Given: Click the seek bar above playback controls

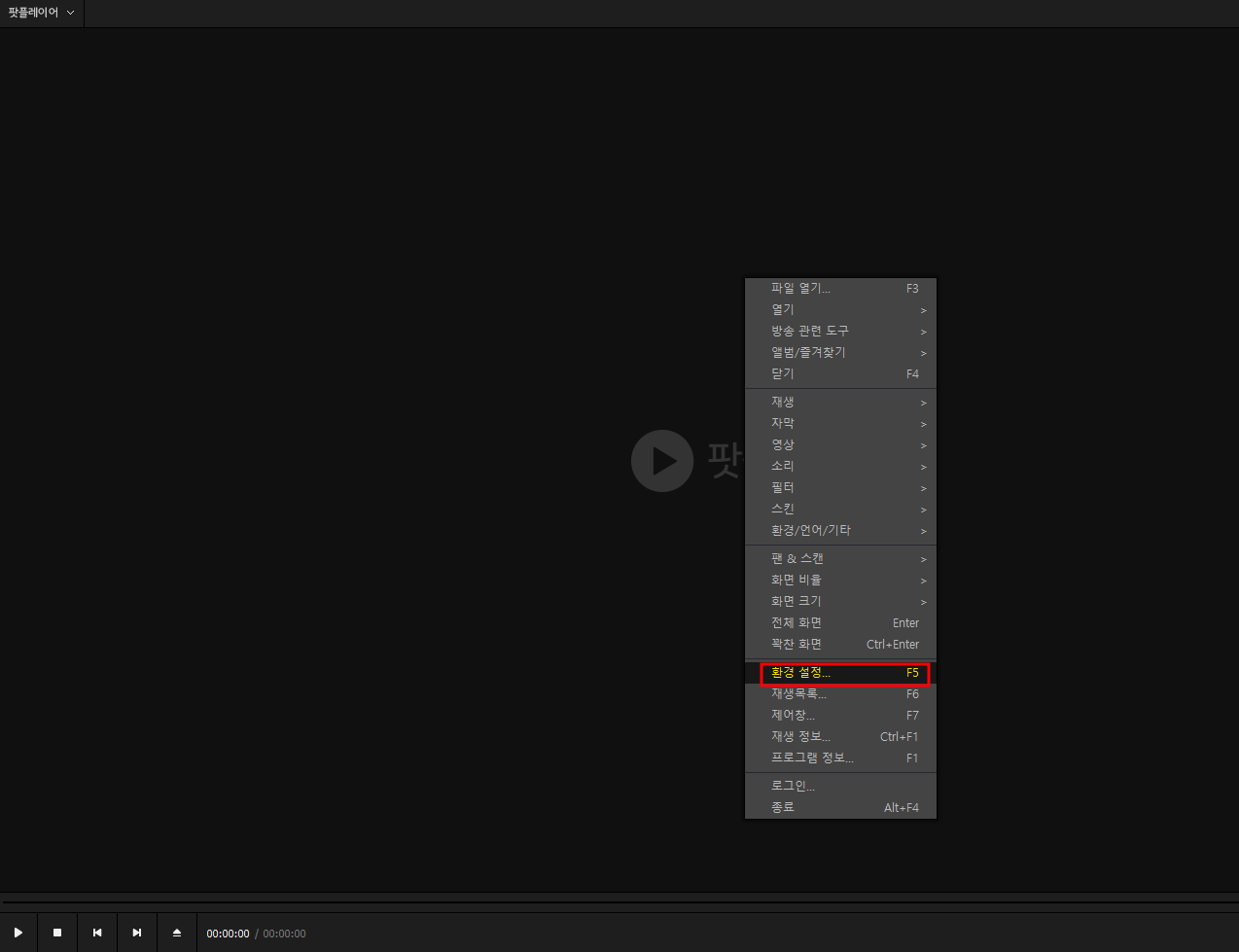Looking at the screenshot, I should 619,901.
